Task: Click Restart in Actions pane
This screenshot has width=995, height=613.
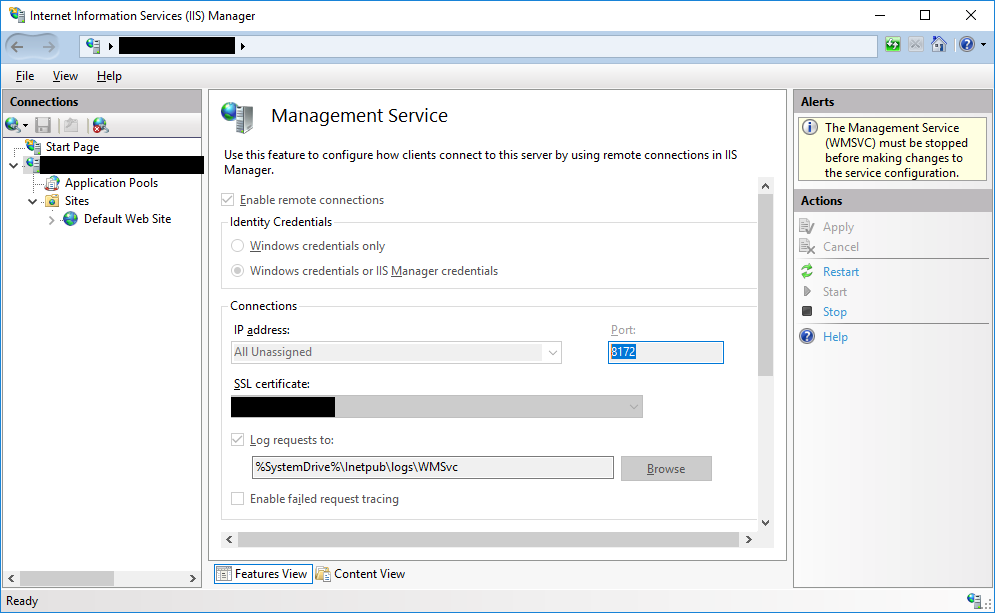Action: pos(841,272)
